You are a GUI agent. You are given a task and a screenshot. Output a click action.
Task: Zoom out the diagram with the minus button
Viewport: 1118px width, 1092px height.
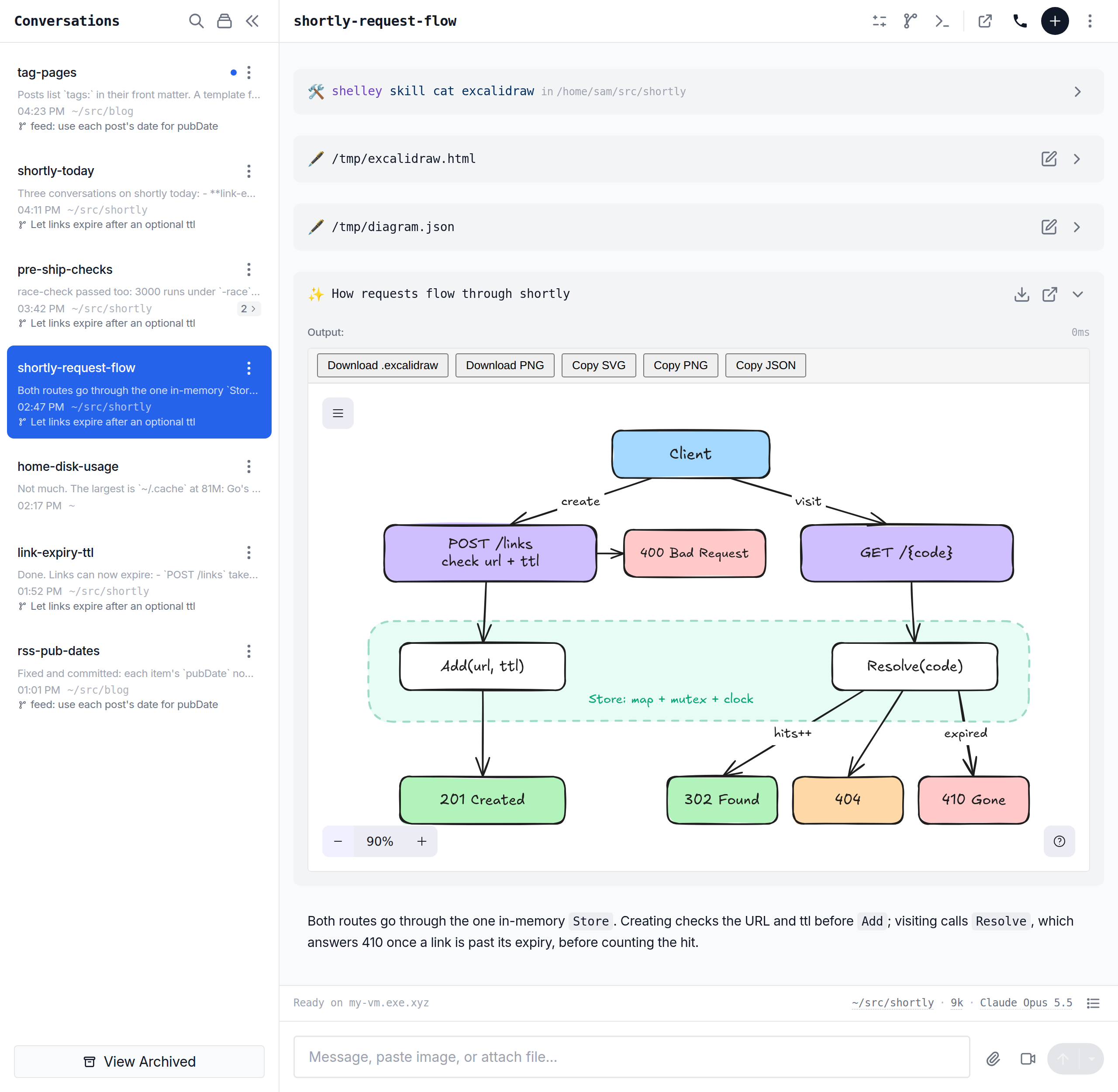[x=338, y=841]
